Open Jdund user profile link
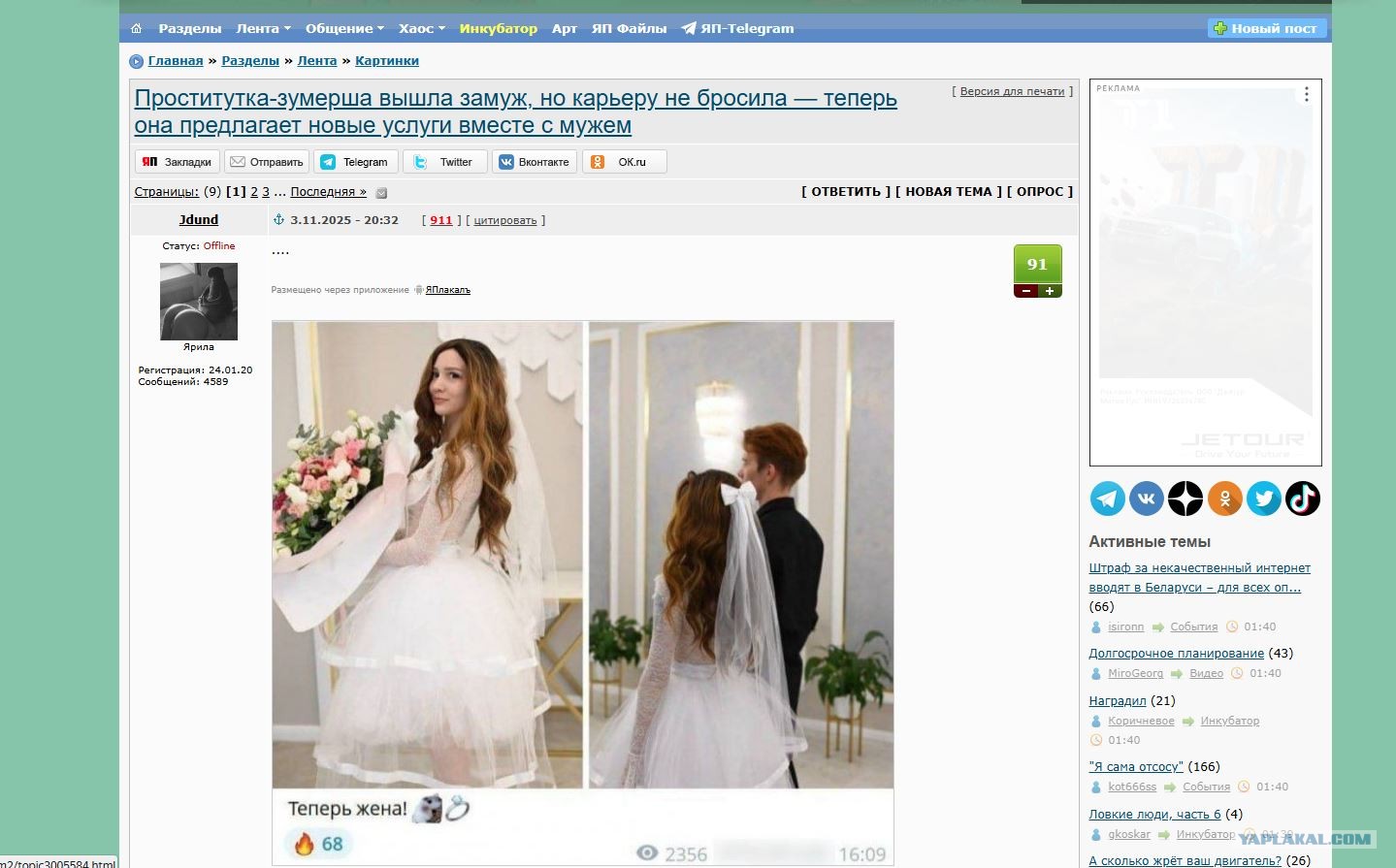 (x=199, y=220)
